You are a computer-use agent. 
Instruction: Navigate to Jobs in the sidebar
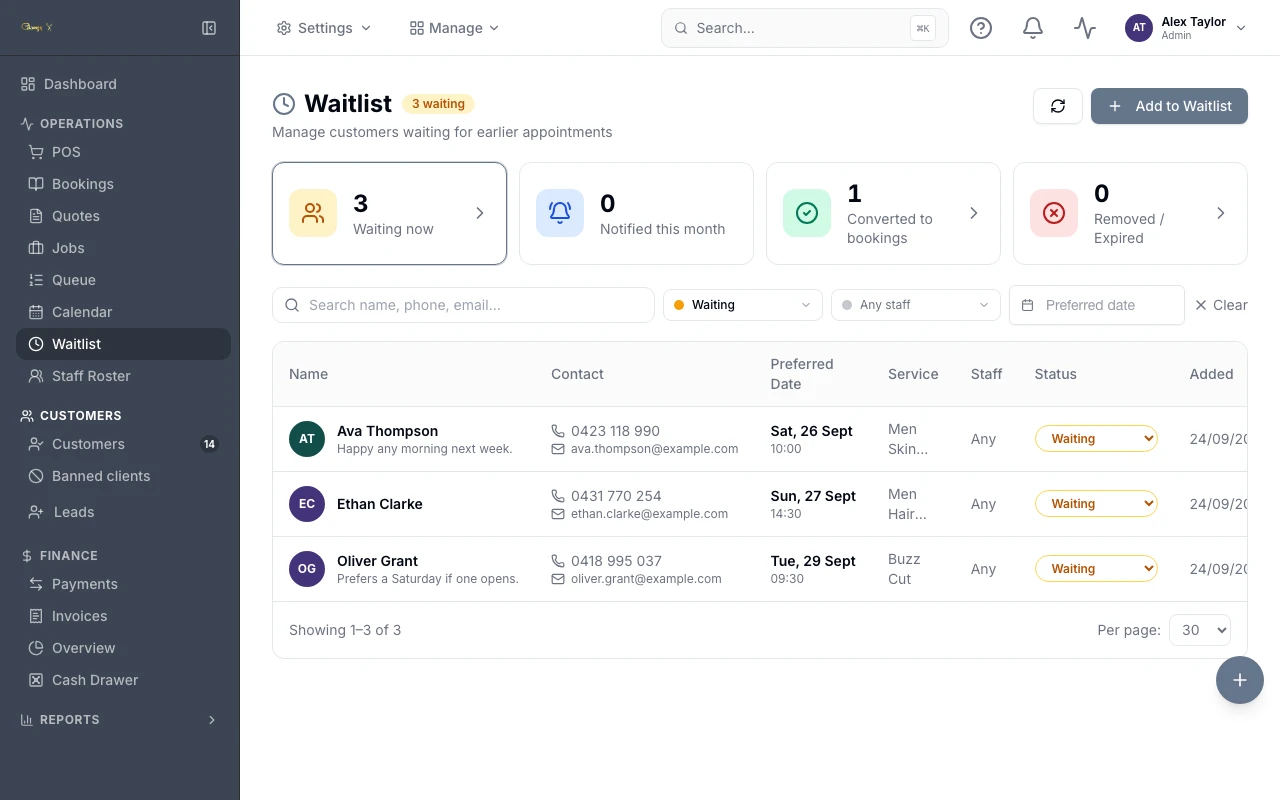(x=124, y=248)
